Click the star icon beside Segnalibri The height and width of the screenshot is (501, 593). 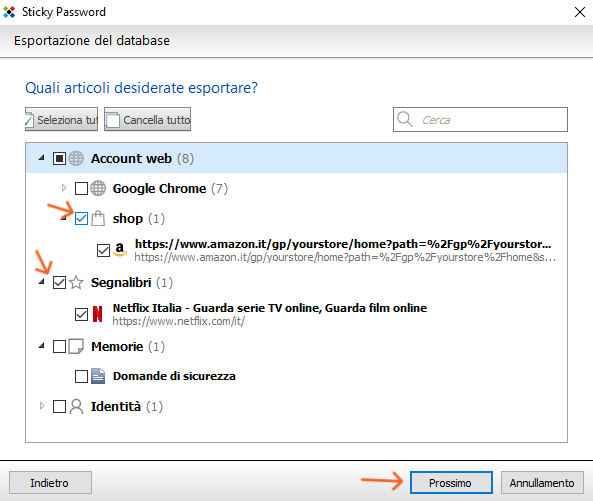click(x=76, y=282)
